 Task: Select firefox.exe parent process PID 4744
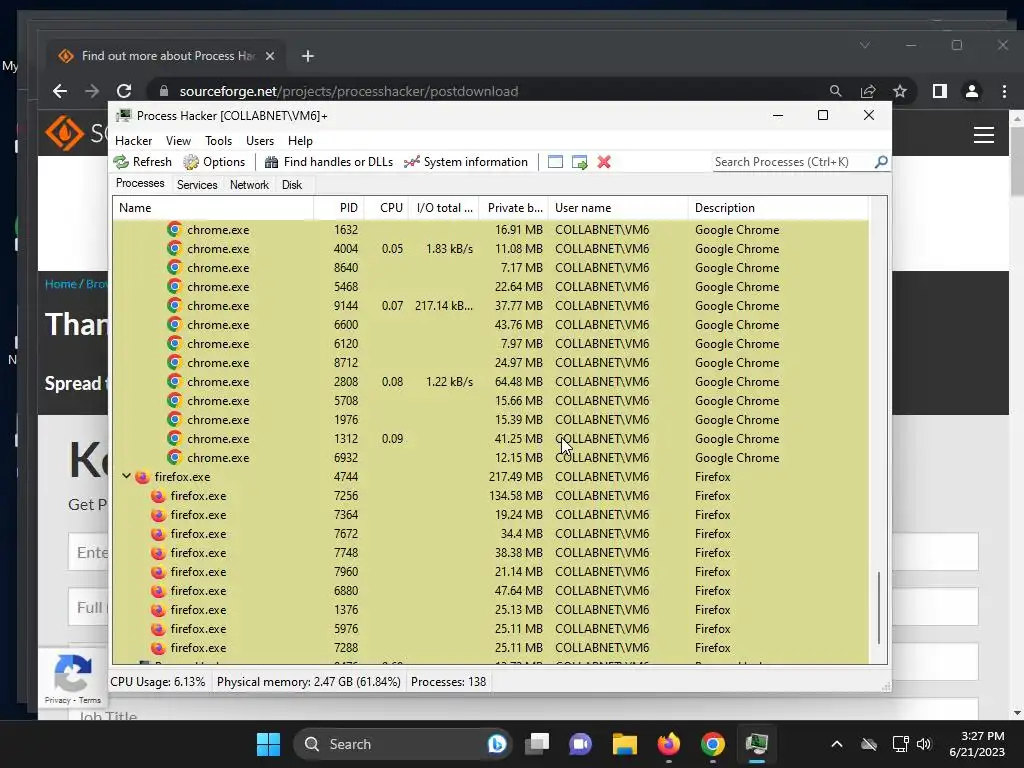point(490,477)
